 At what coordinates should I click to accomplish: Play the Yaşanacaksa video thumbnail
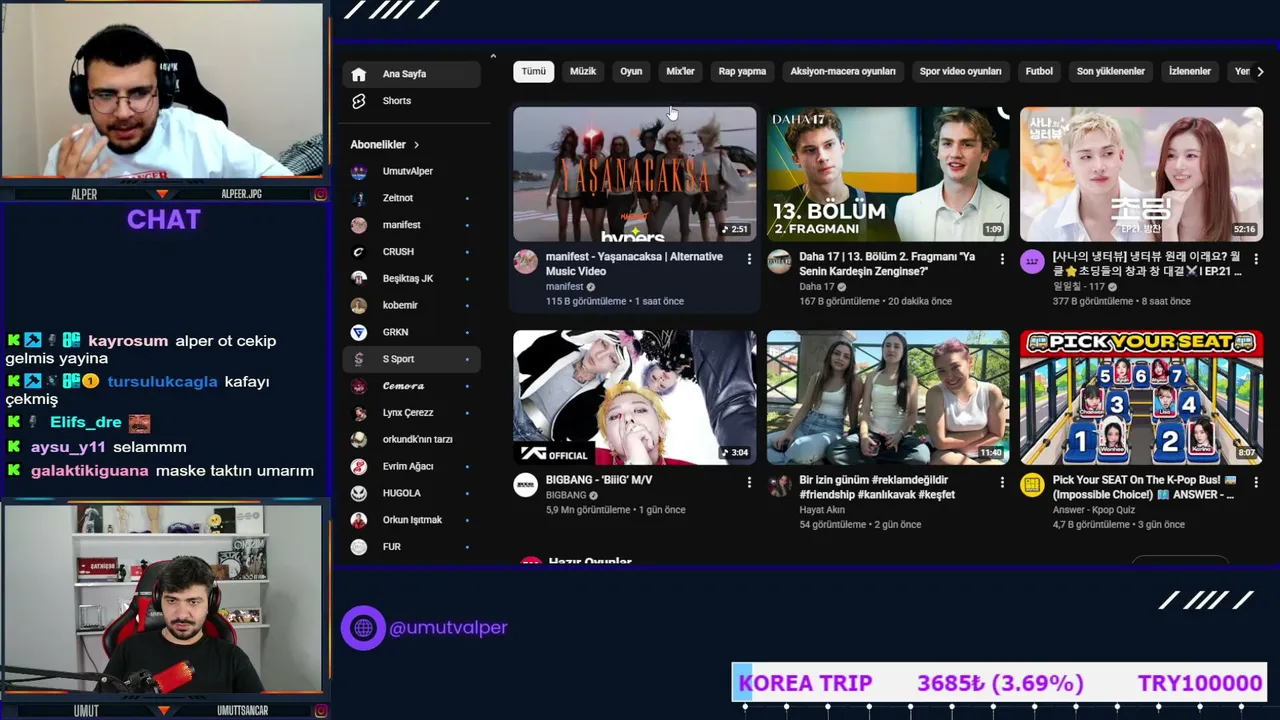coord(634,174)
